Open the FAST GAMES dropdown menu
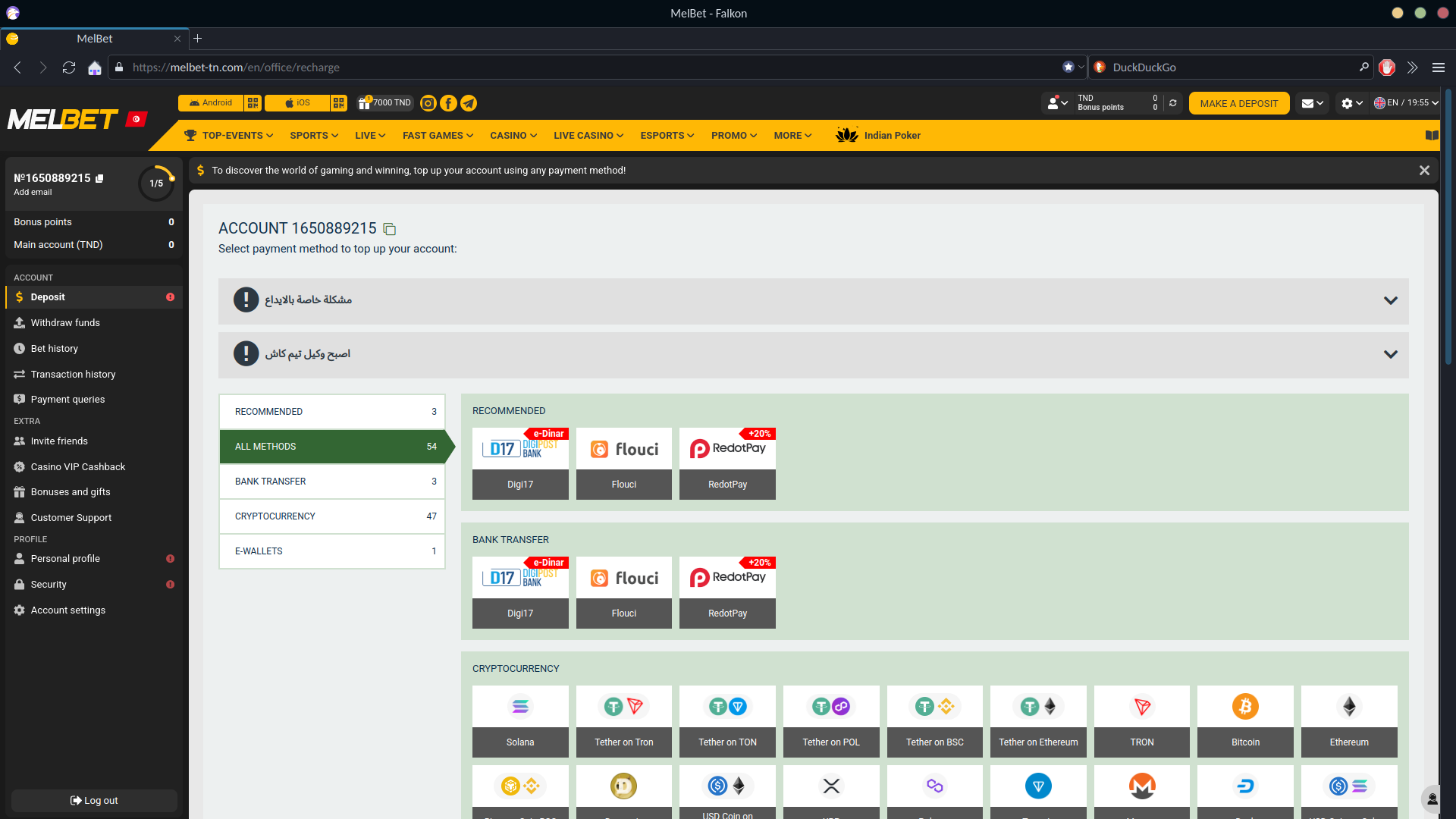This screenshot has width=1456, height=819. tap(438, 136)
